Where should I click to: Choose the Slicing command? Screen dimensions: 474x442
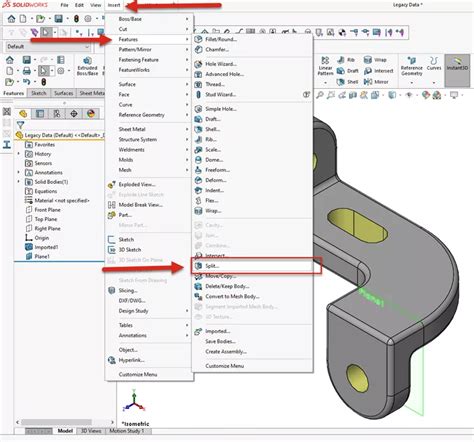149,290
